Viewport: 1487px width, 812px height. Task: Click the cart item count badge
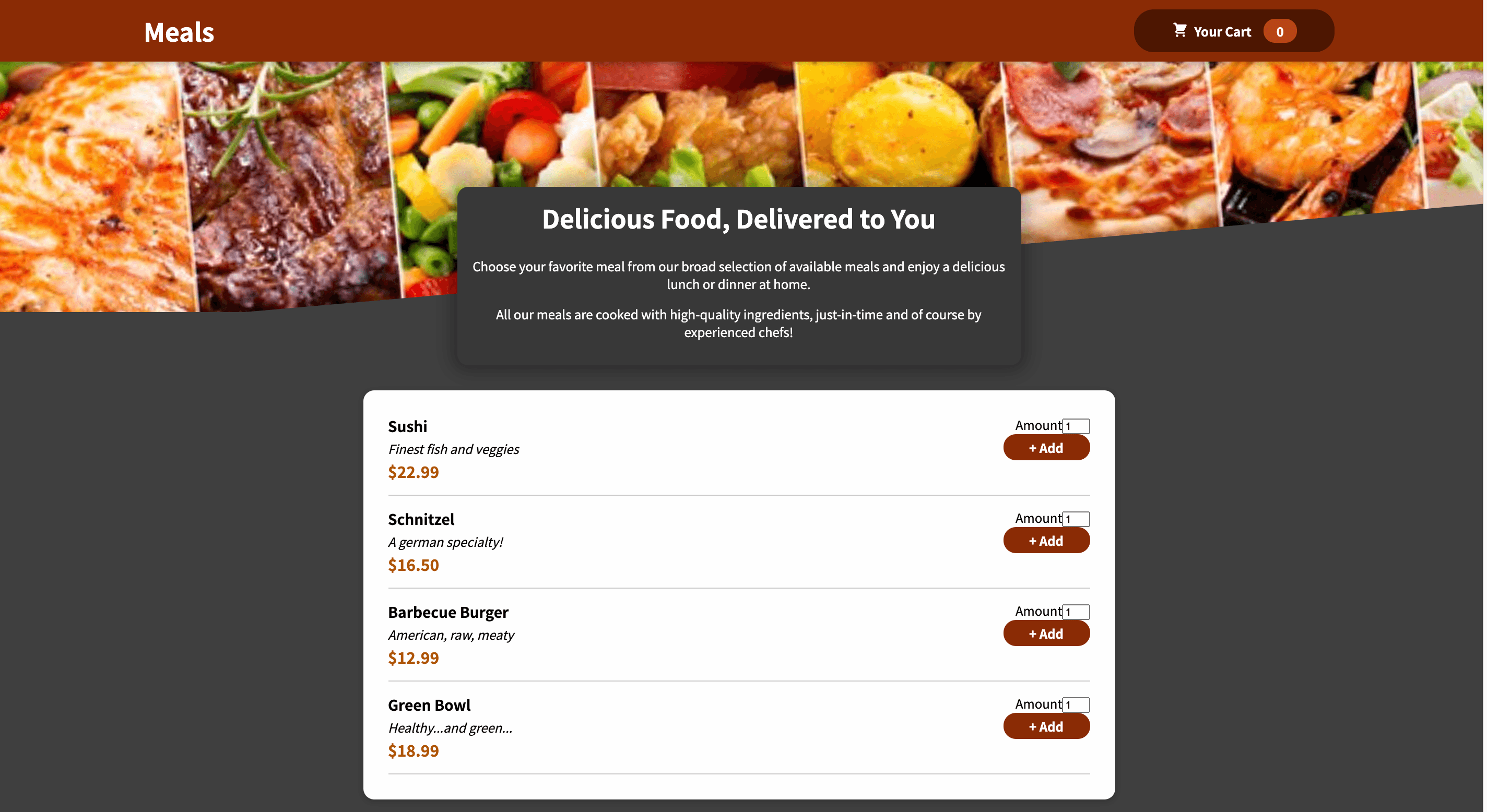coord(1279,32)
